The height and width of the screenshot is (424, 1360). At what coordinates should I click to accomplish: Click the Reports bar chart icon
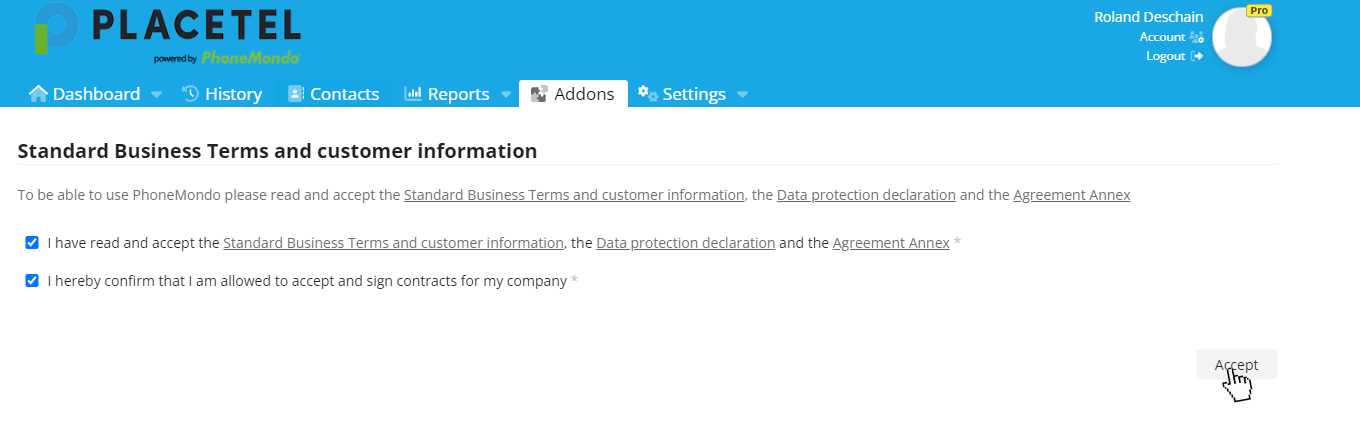click(x=413, y=94)
